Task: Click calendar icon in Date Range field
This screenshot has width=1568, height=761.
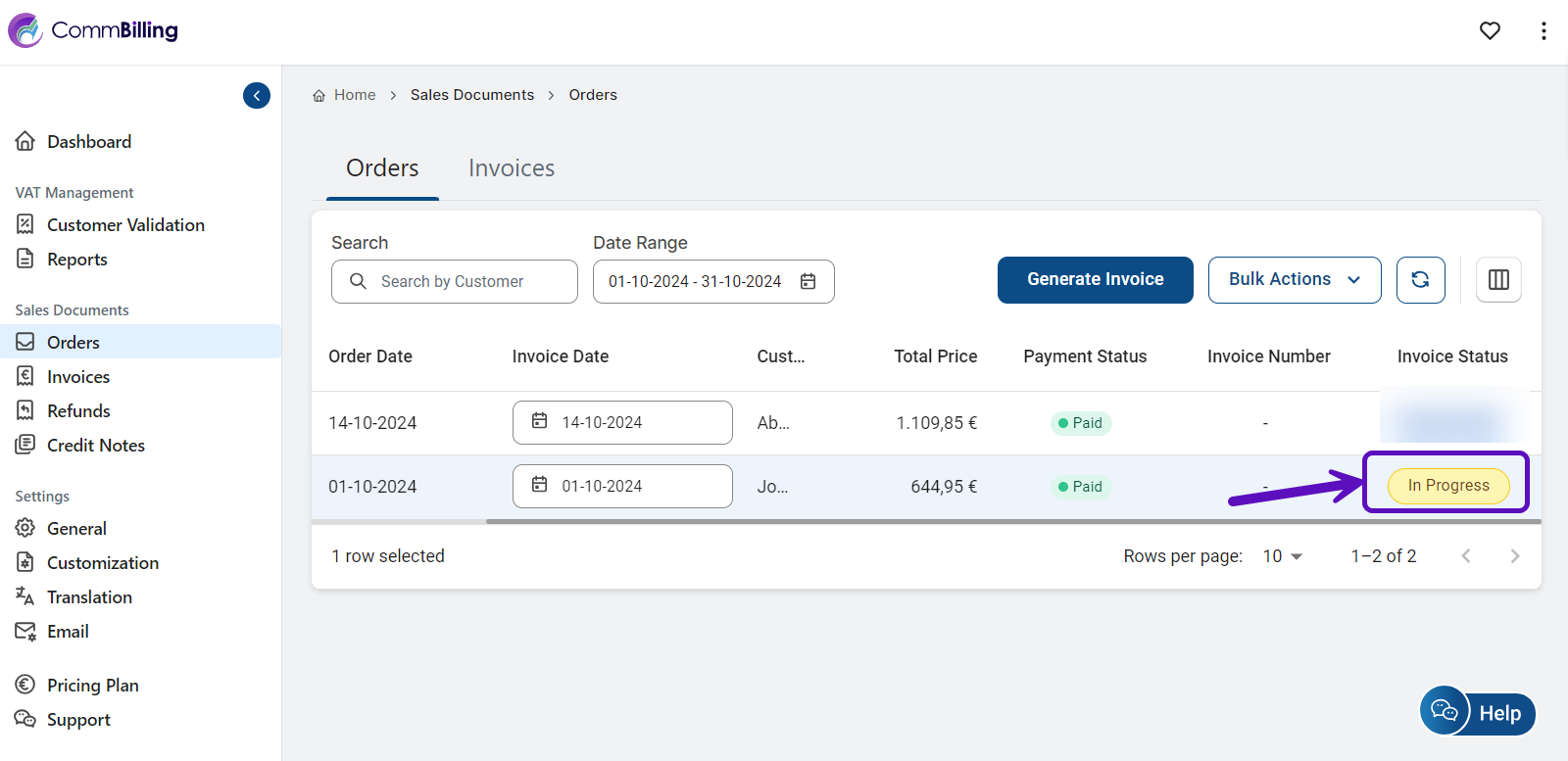Action: coord(808,282)
